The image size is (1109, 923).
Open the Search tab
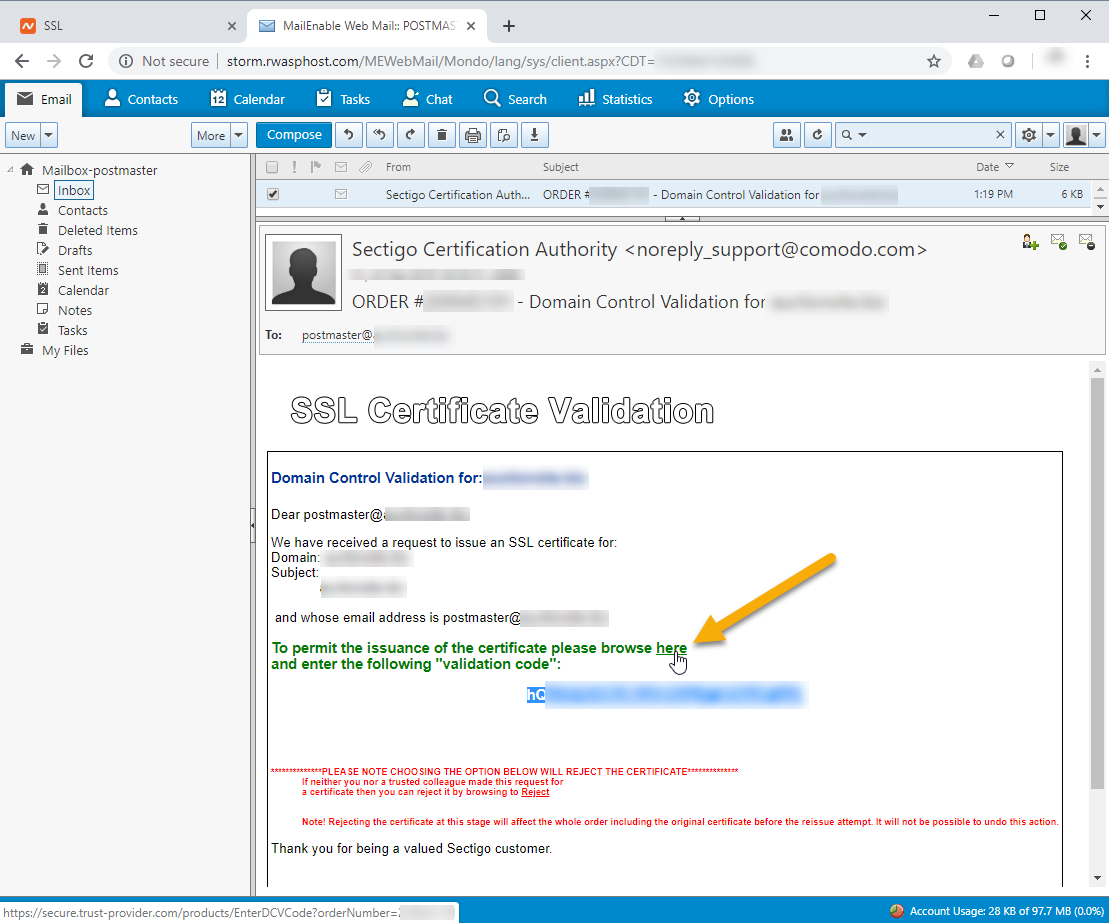point(515,100)
